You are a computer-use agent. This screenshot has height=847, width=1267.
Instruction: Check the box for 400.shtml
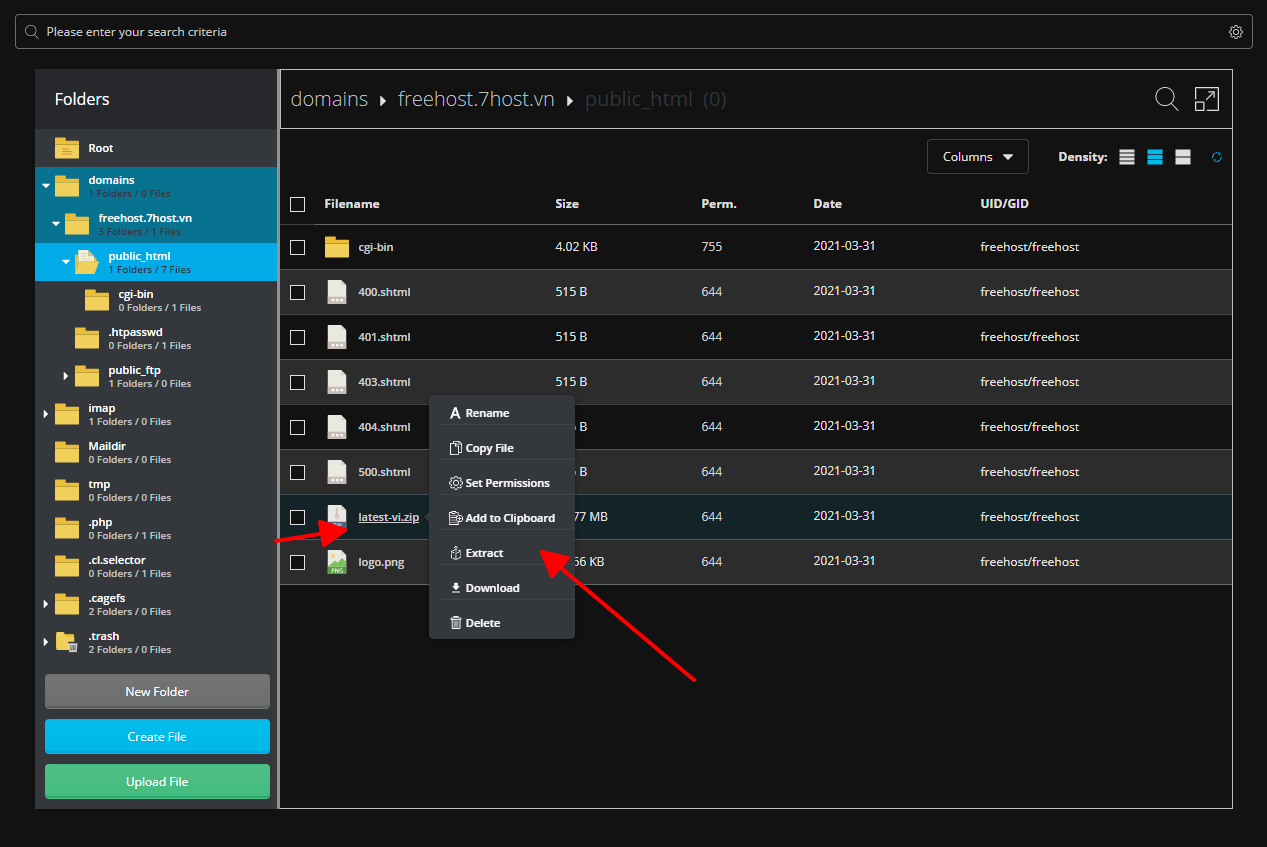297,292
